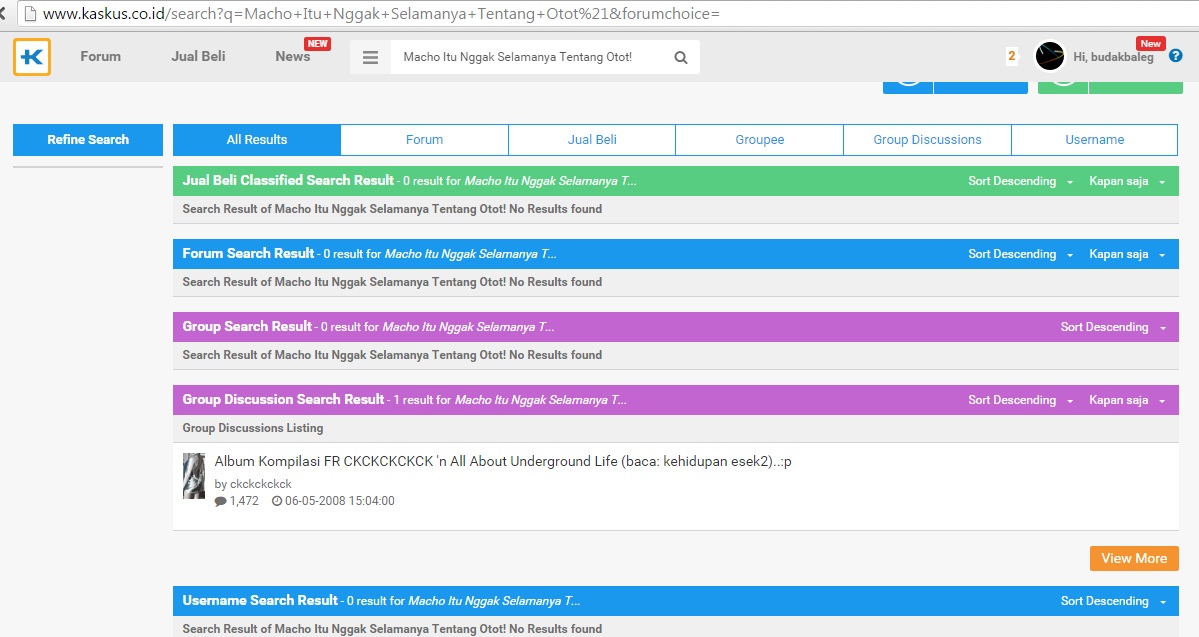Image resolution: width=1199 pixels, height=637 pixels.
Task: Open the hamburger category menu
Action: point(370,57)
